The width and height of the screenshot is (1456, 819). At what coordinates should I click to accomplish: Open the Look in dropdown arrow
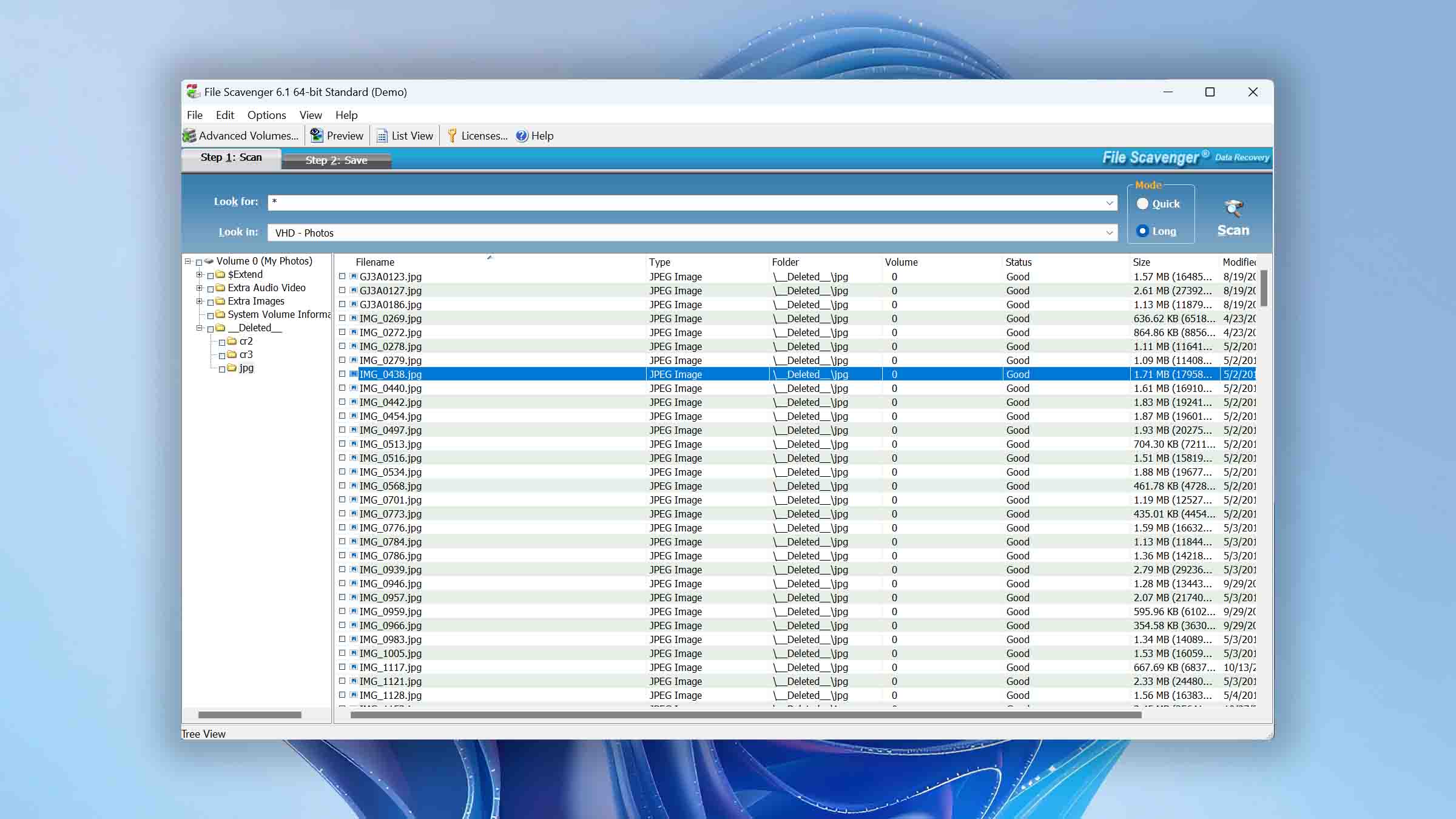tap(1110, 233)
